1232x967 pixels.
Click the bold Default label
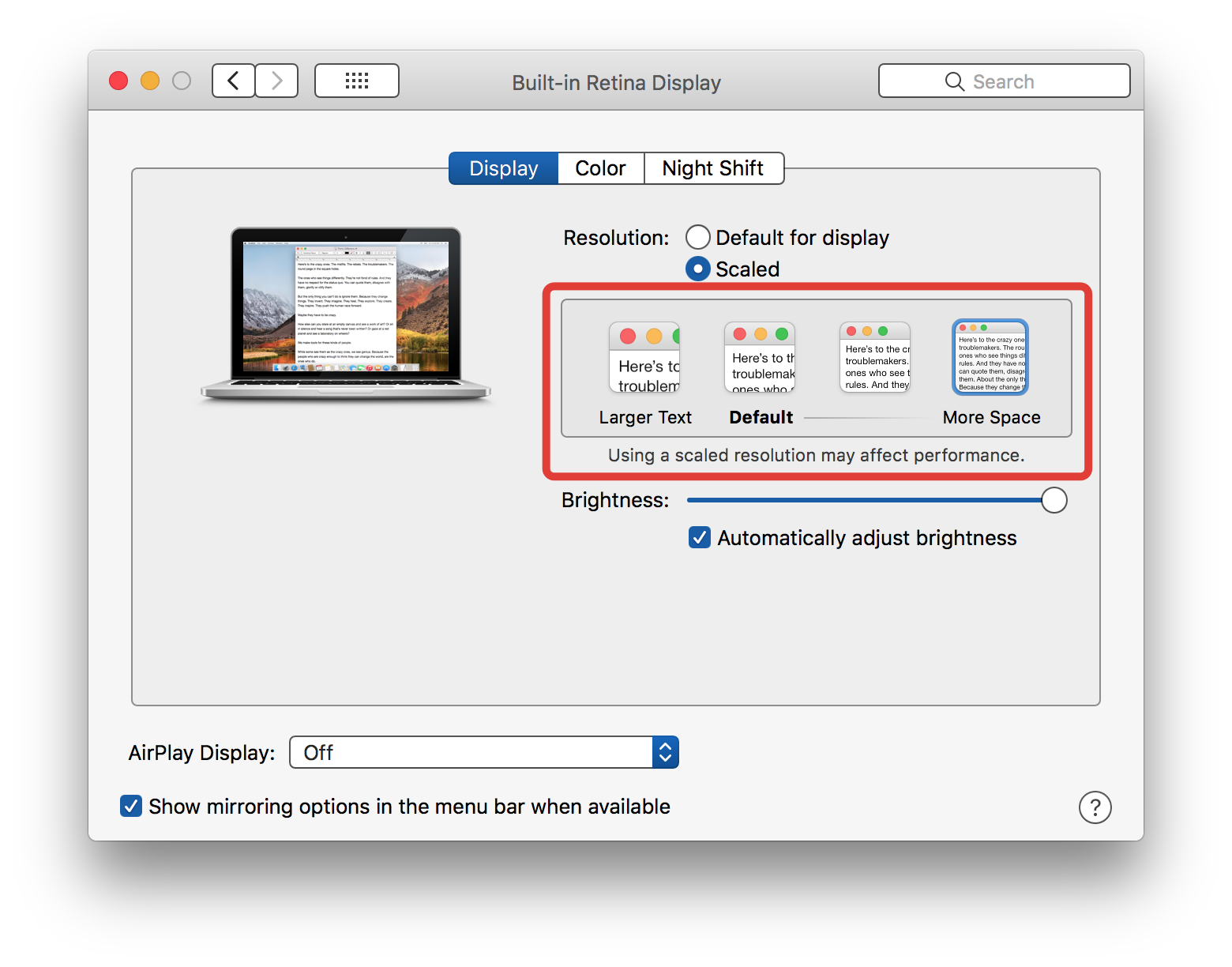(761, 417)
